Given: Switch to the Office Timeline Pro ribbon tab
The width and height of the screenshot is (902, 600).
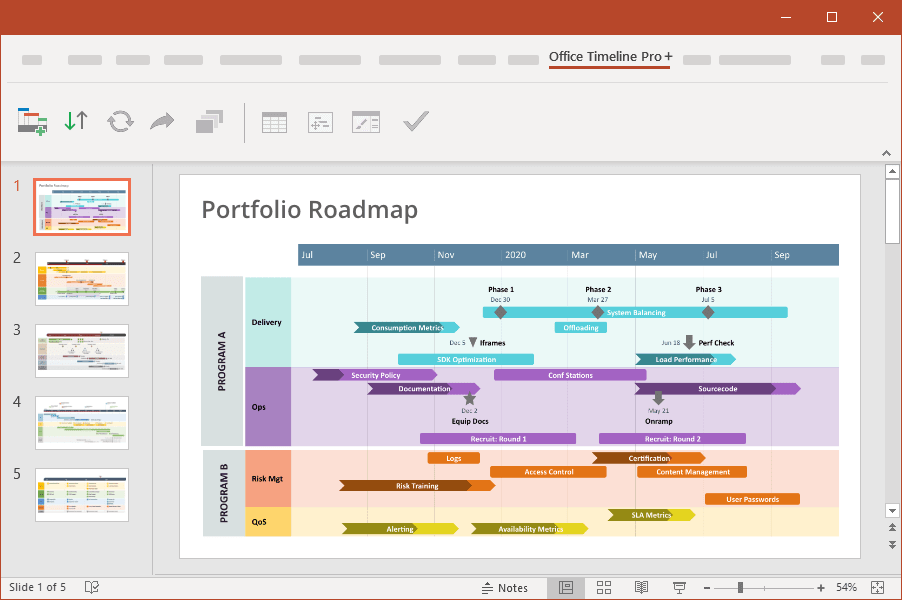Looking at the screenshot, I should pos(608,59).
